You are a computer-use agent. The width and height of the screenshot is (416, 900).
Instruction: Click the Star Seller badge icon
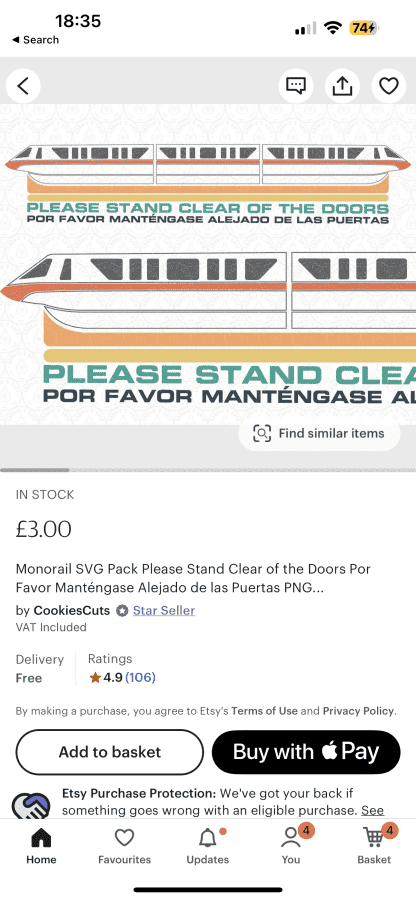pos(122,611)
